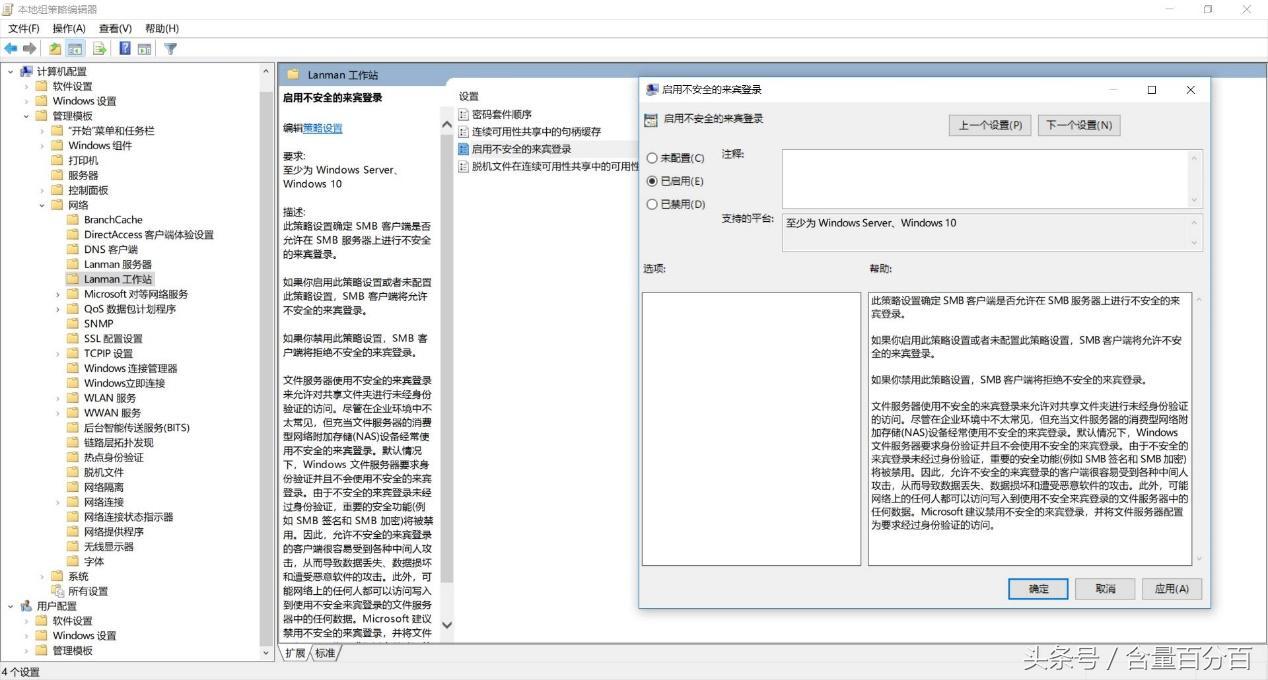
Task: Collapse the 用户配置 tree node
Action: (x=11, y=606)
